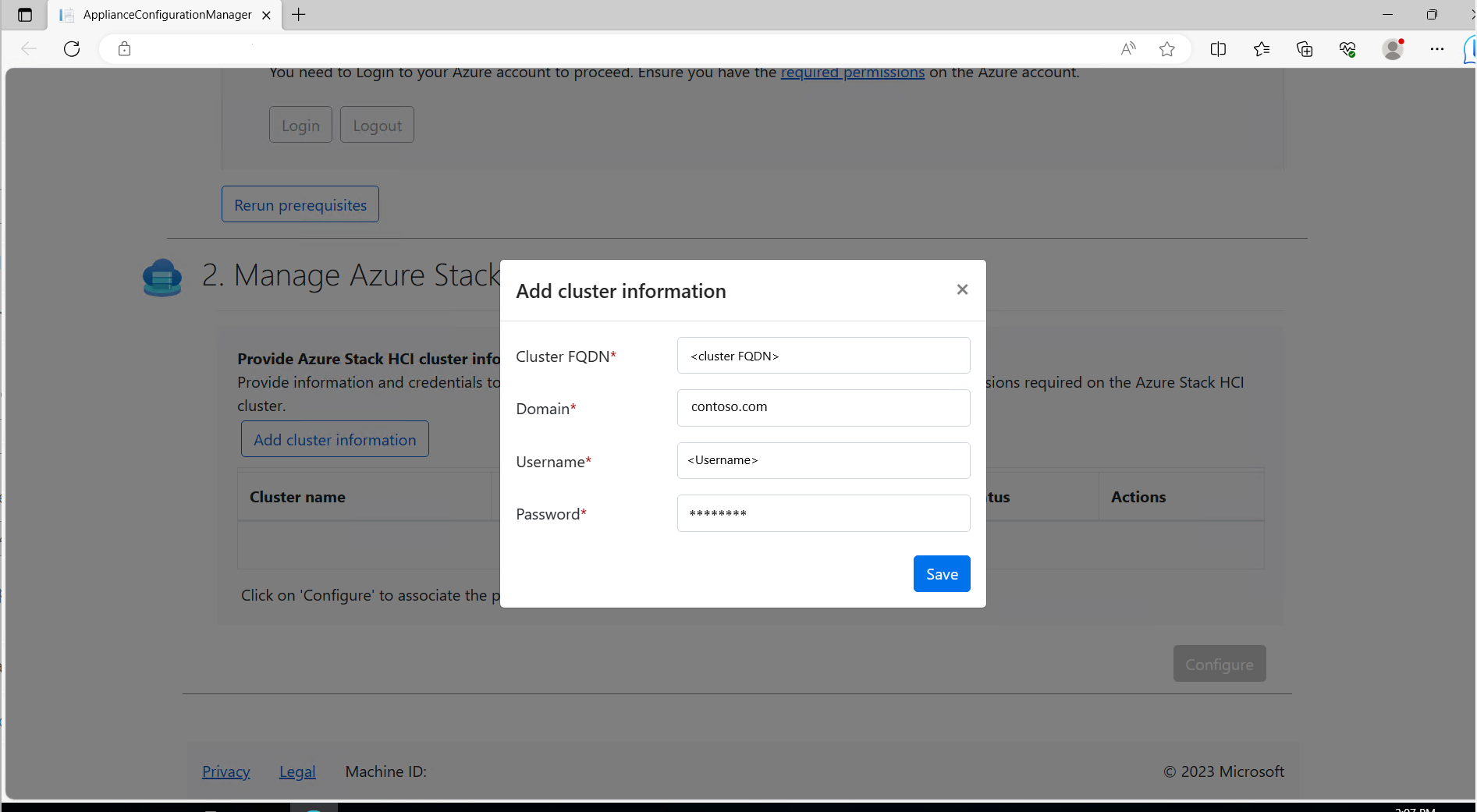Close the ApplianceConfigurationManager tab

coord(266,15)
